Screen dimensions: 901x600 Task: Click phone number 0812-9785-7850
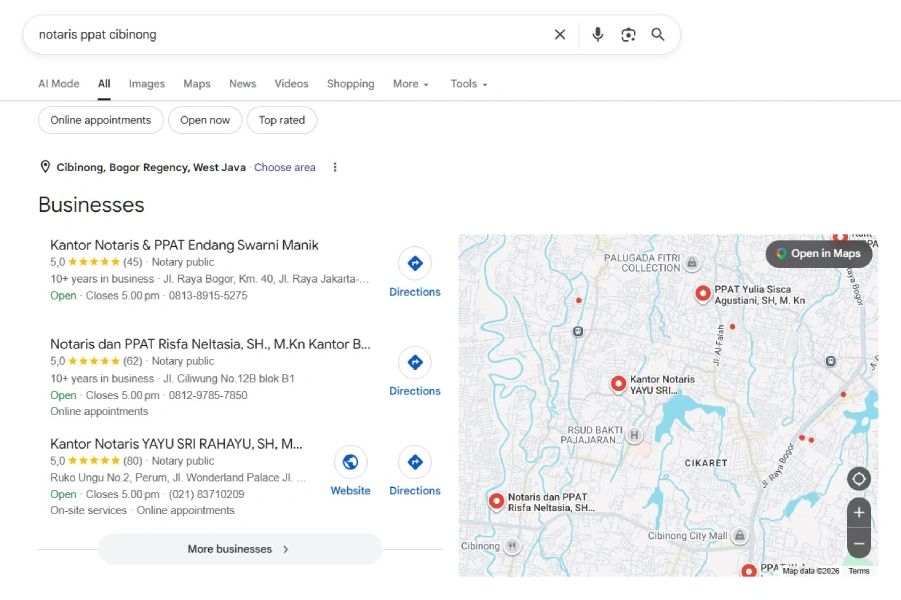click(x=208, y=395)
